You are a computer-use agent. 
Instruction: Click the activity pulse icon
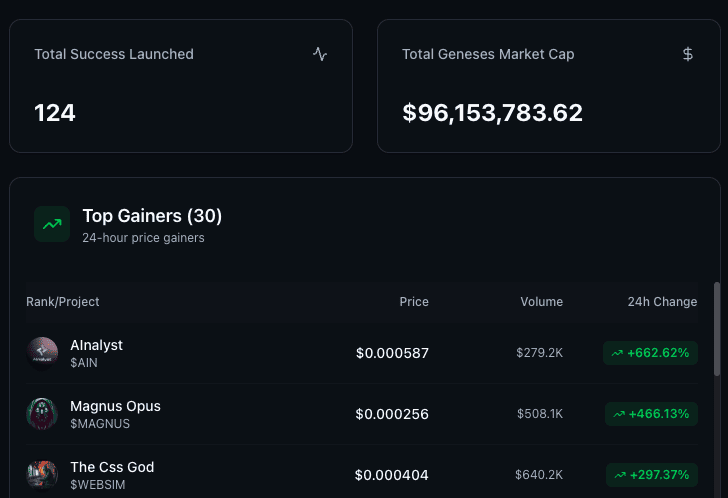pyautogui.click(x=320, y=54)
